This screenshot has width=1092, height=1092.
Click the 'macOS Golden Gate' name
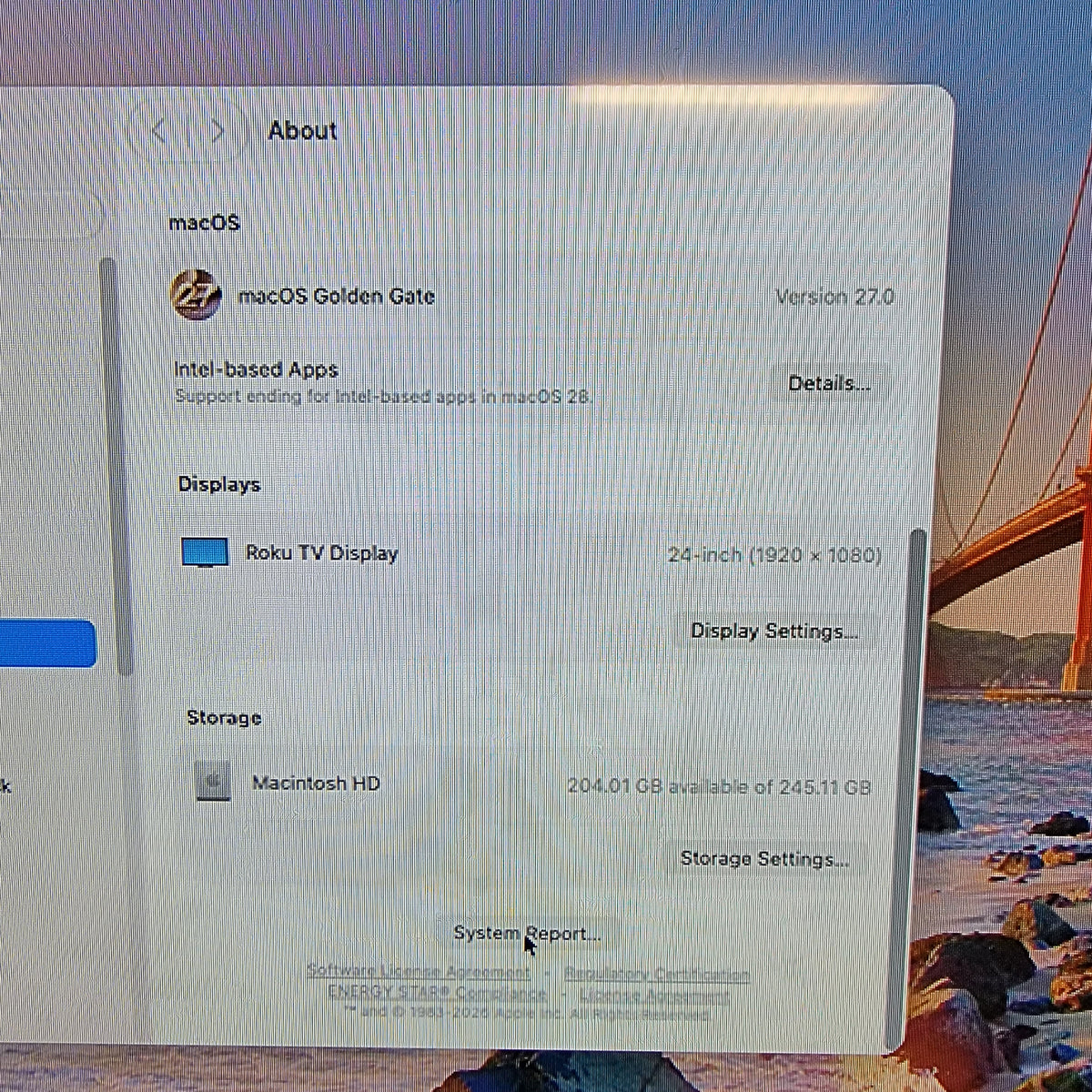coord(336,296)
